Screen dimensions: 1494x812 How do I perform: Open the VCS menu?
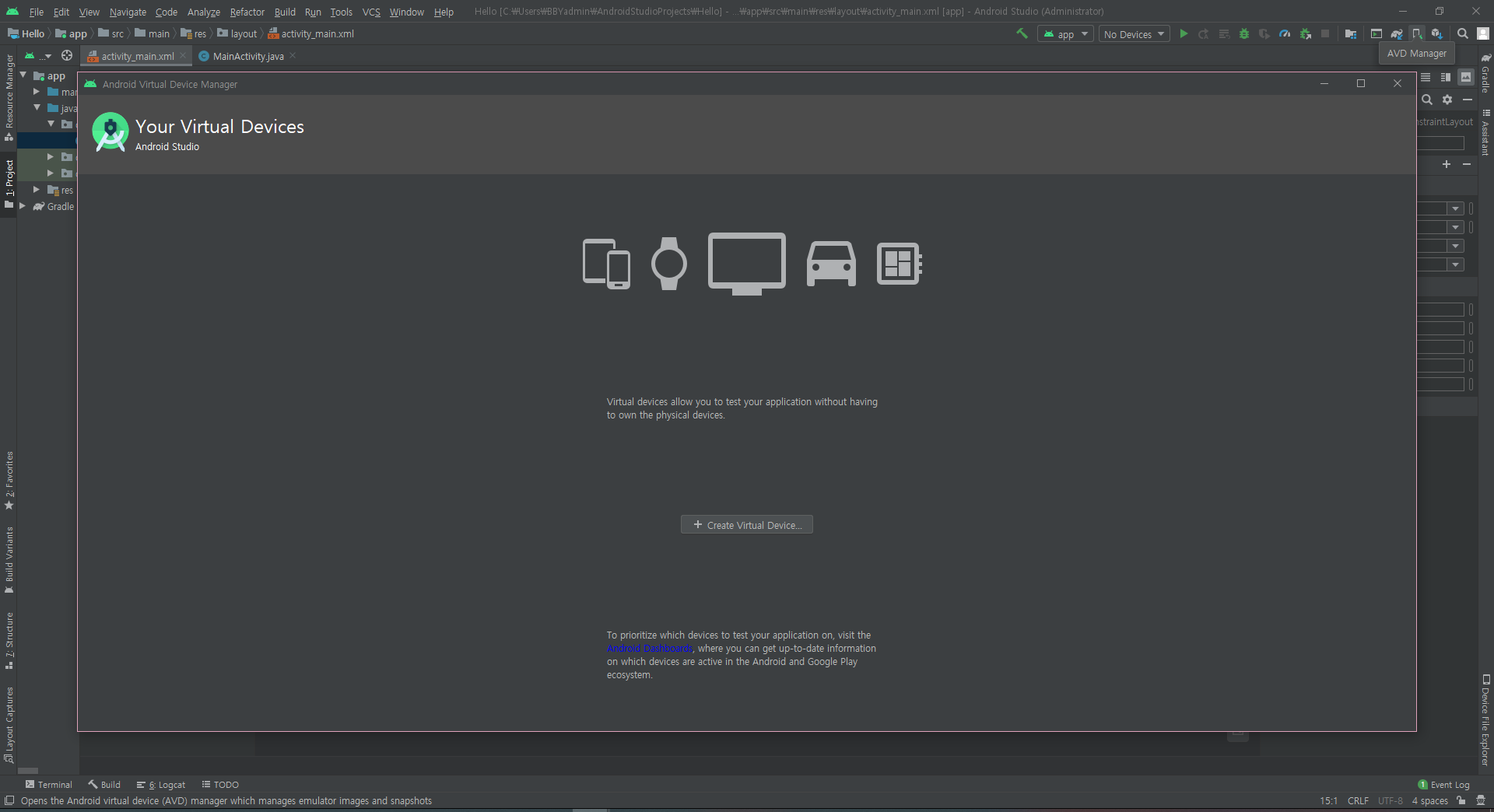pyautogui.click(x=371, y=12)
